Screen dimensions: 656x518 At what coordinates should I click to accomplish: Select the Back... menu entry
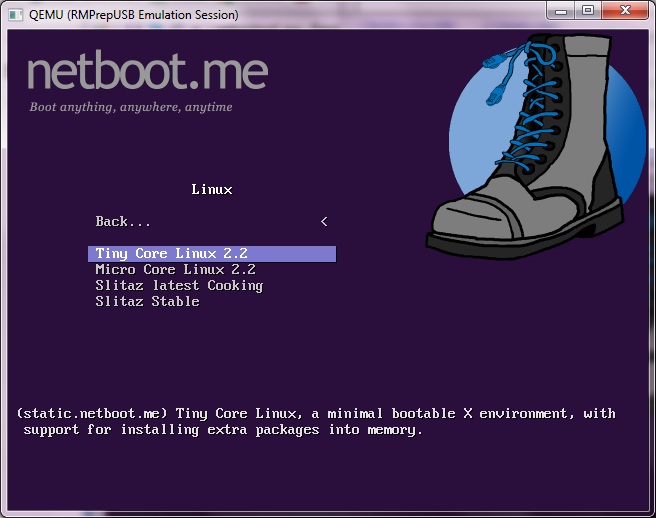pyautogui.click(x=212, y=222)
